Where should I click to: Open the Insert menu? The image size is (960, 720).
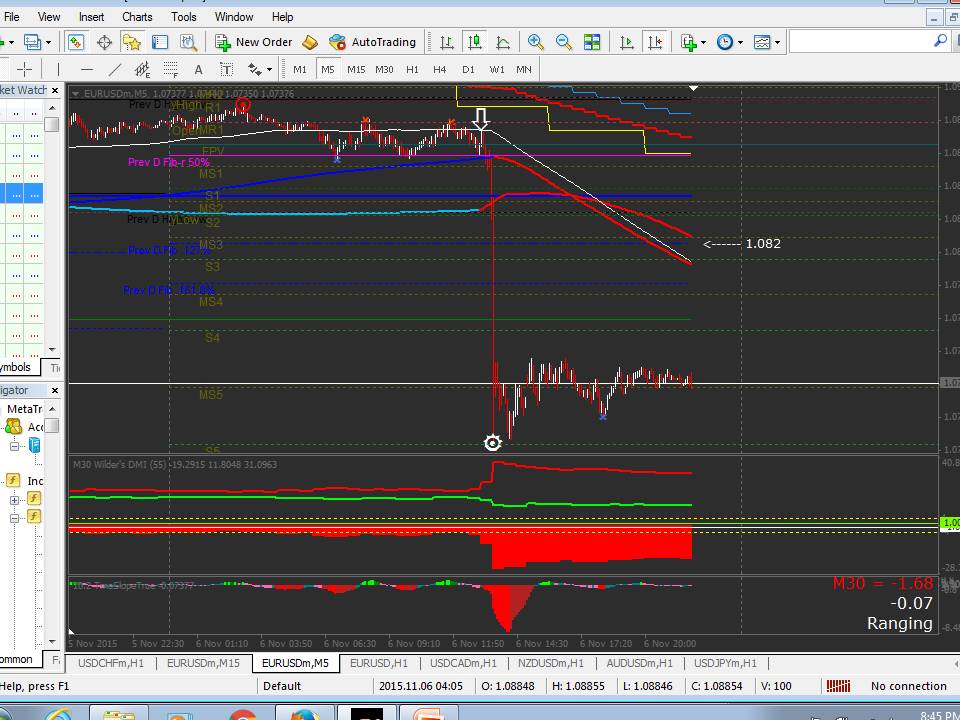(x=91, y=17)
